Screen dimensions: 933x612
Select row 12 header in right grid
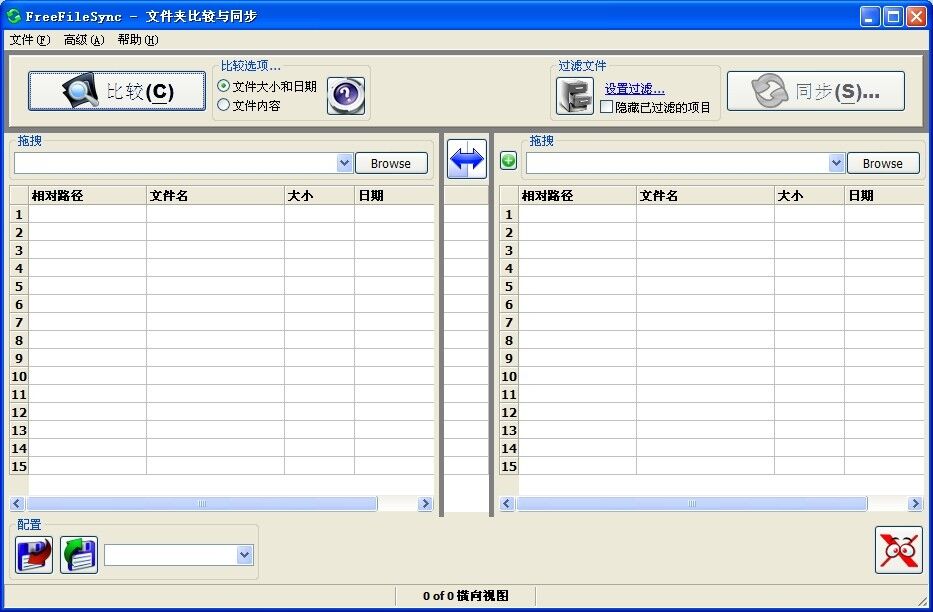[509, 412]
